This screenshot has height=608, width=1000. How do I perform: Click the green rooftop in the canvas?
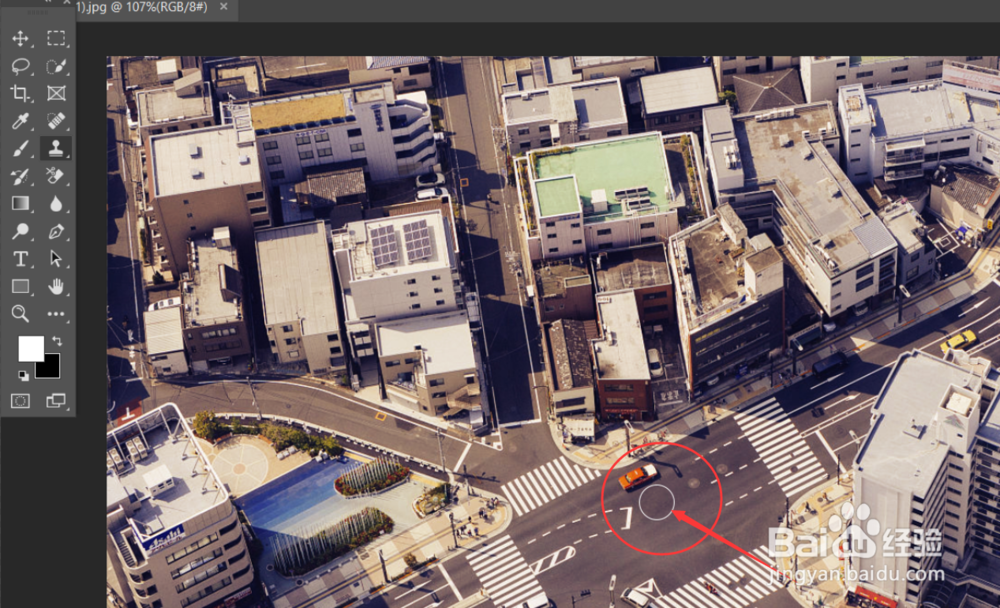pyautogui.click(x=603, y=177)
